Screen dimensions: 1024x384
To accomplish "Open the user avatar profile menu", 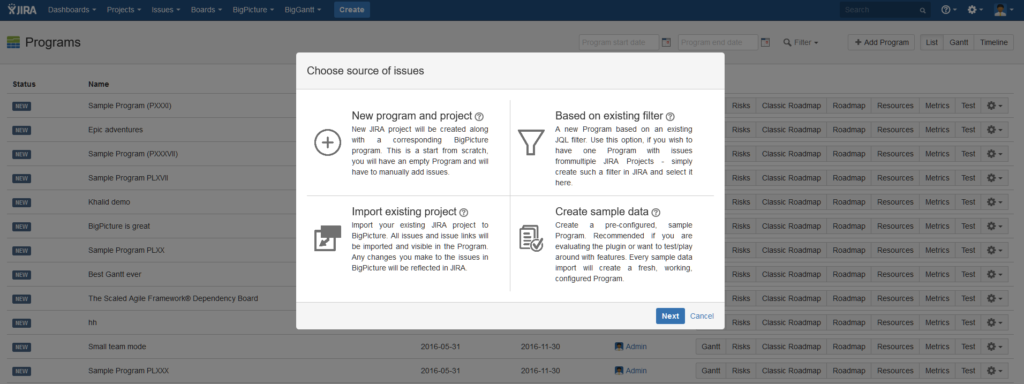I will 1004,10.
